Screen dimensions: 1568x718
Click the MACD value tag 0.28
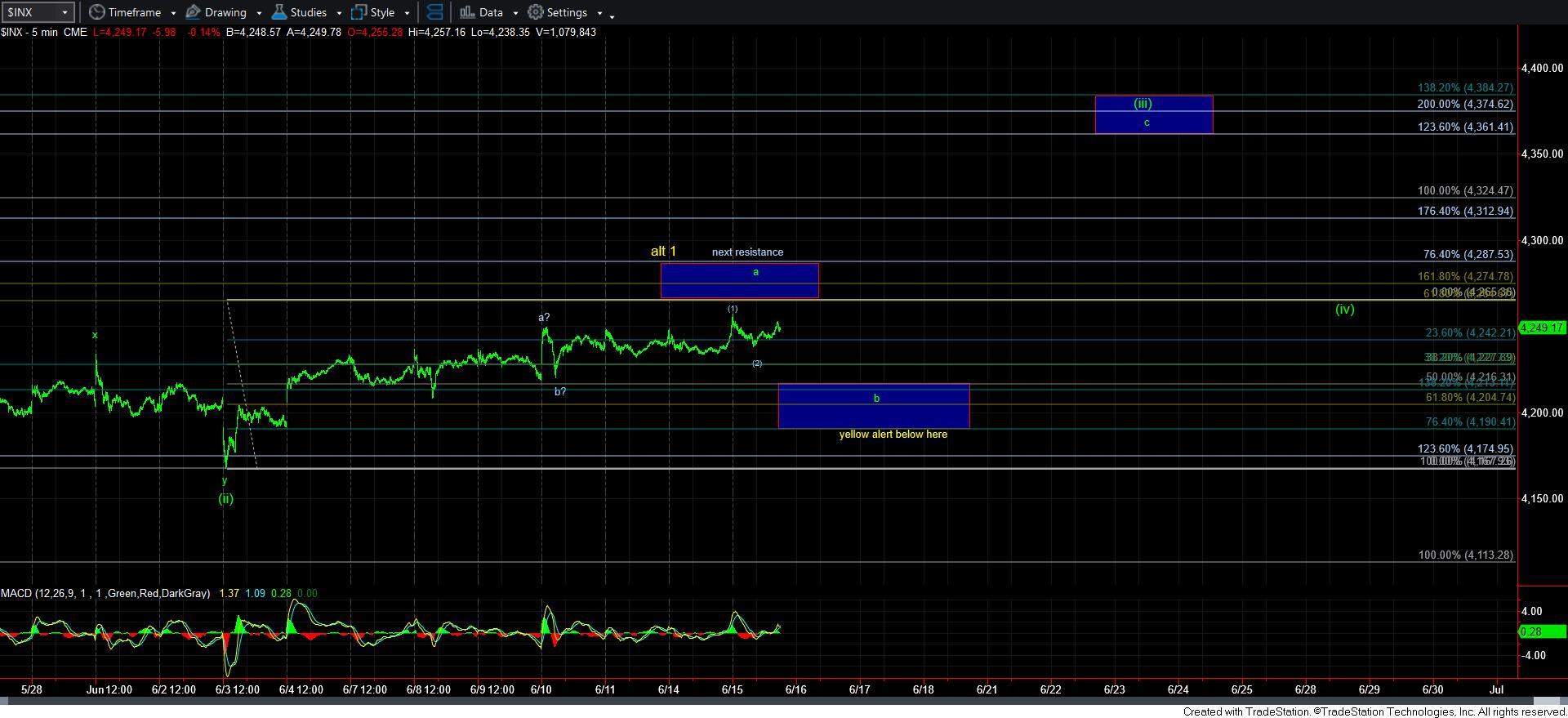tap(1542, 631)
